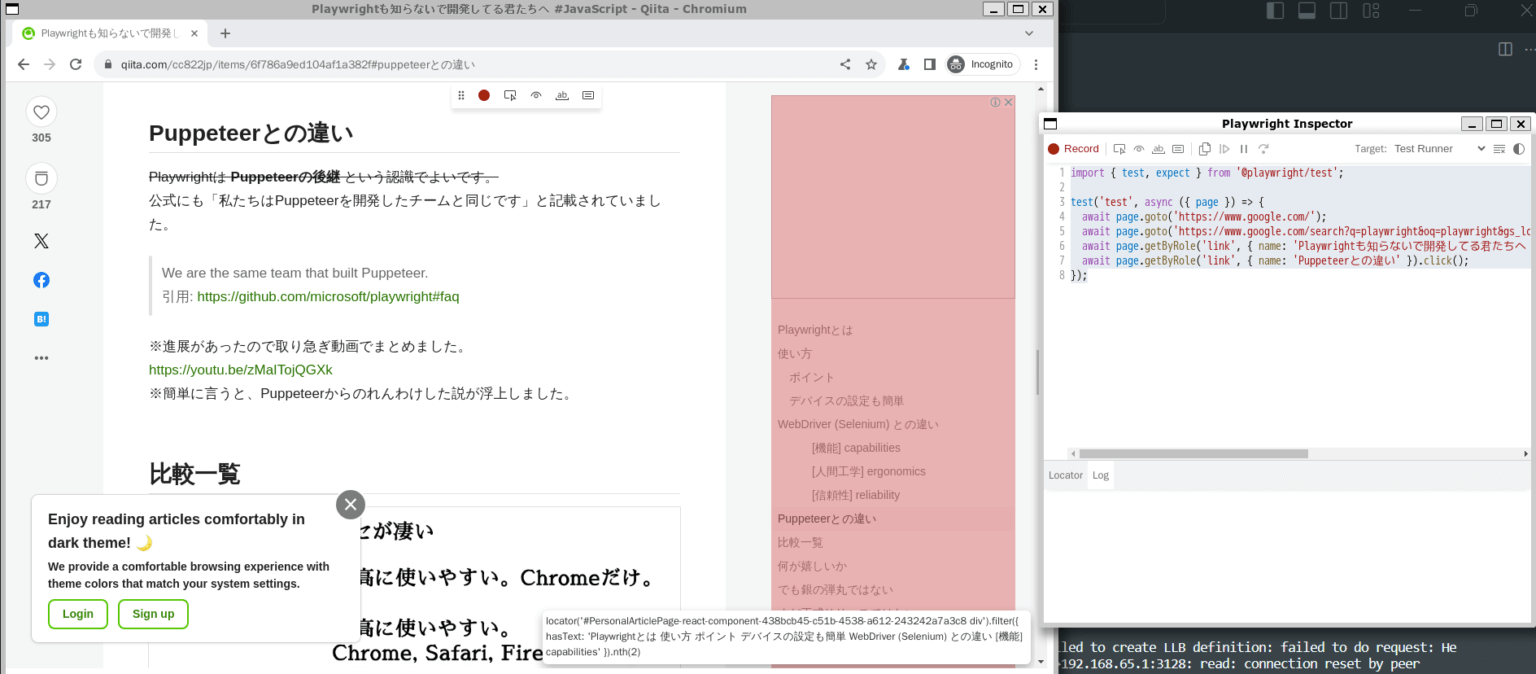1536x674 pixels.
Task: Click '使い方' in table of contents
Action: [795, 353]
